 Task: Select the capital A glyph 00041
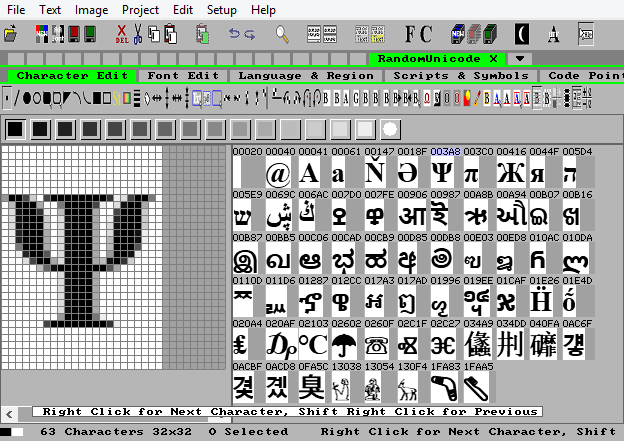click(309, 173)
